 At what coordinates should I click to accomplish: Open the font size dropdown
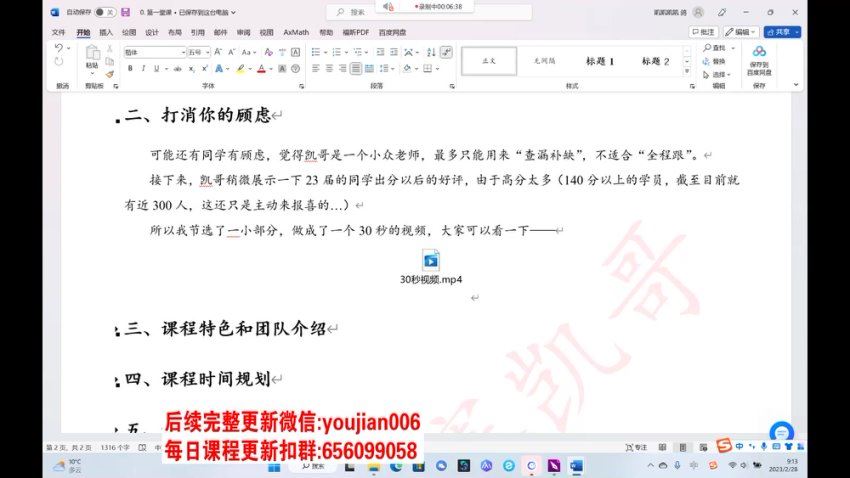208,53
